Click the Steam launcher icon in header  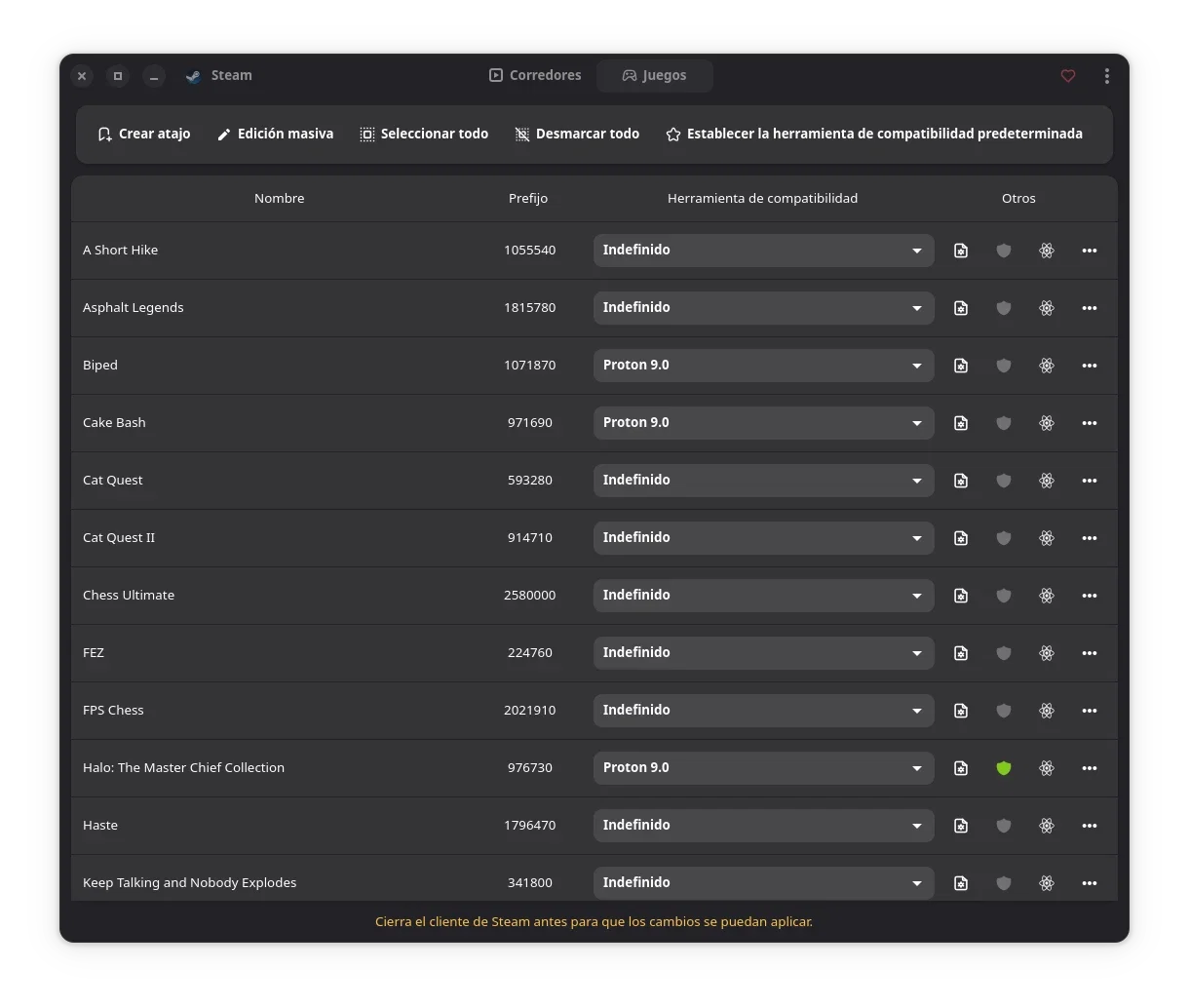193,76
